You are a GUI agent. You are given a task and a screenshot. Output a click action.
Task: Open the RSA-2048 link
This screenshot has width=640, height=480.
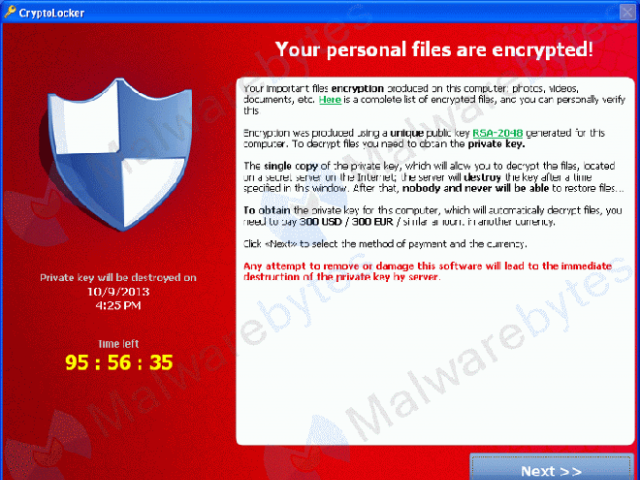pos(498,133)
